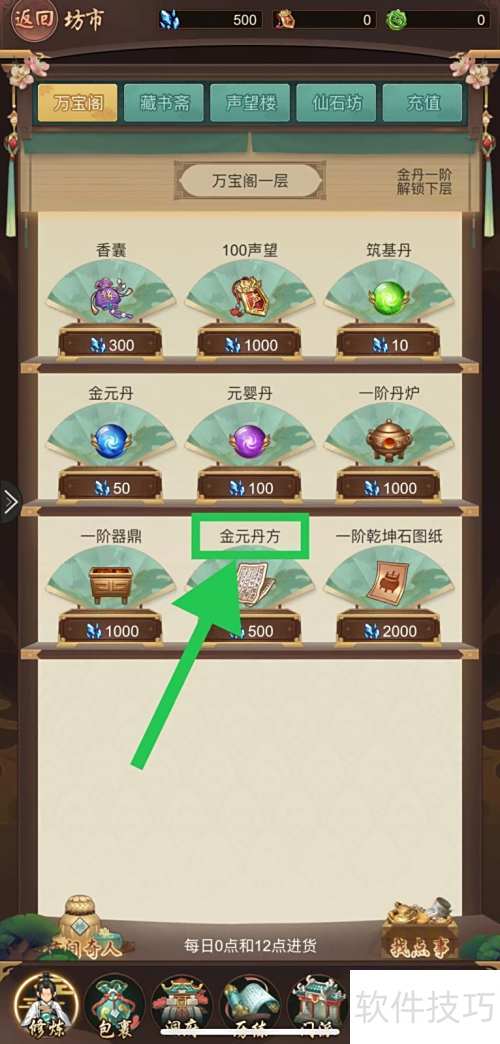Select the 100声望 reputation token item
Viewport: 500px width, 1044px height.
[250, 298]
